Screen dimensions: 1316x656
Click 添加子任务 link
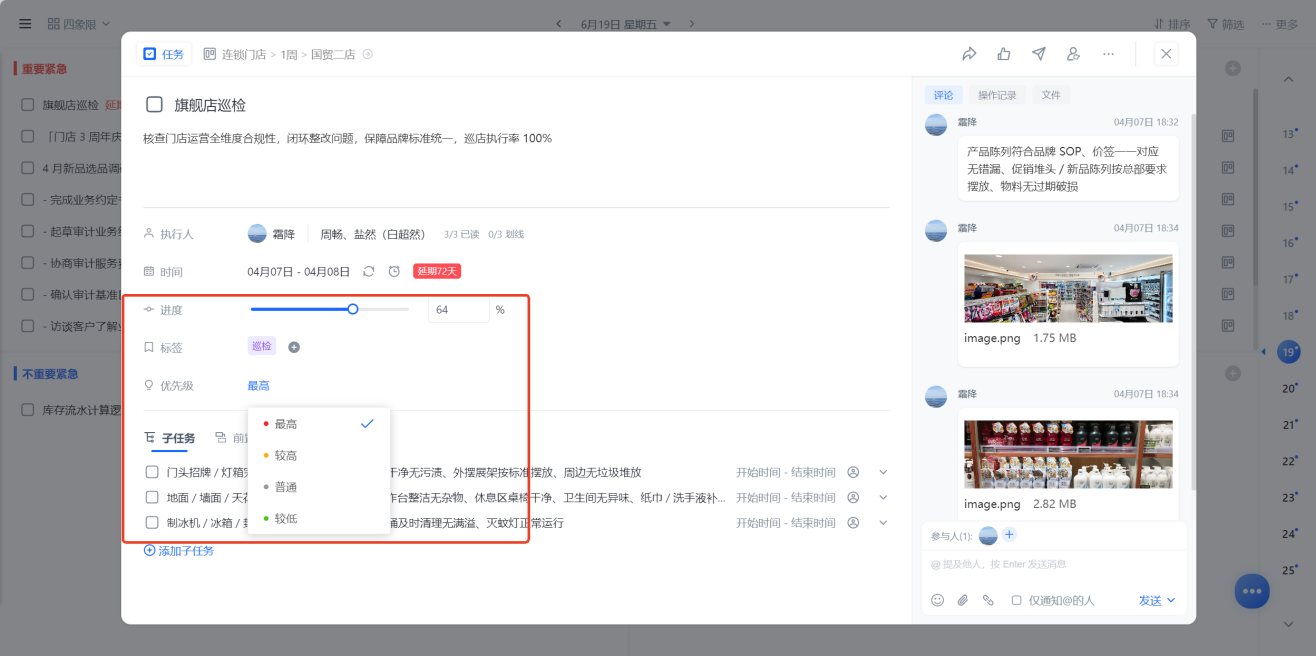point(179,551)
